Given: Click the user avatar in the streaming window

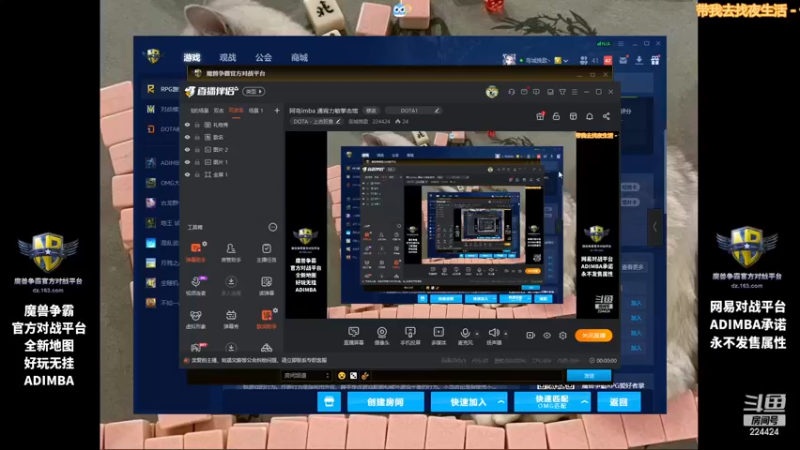Looking at the screenshot, I should point(491,92).
